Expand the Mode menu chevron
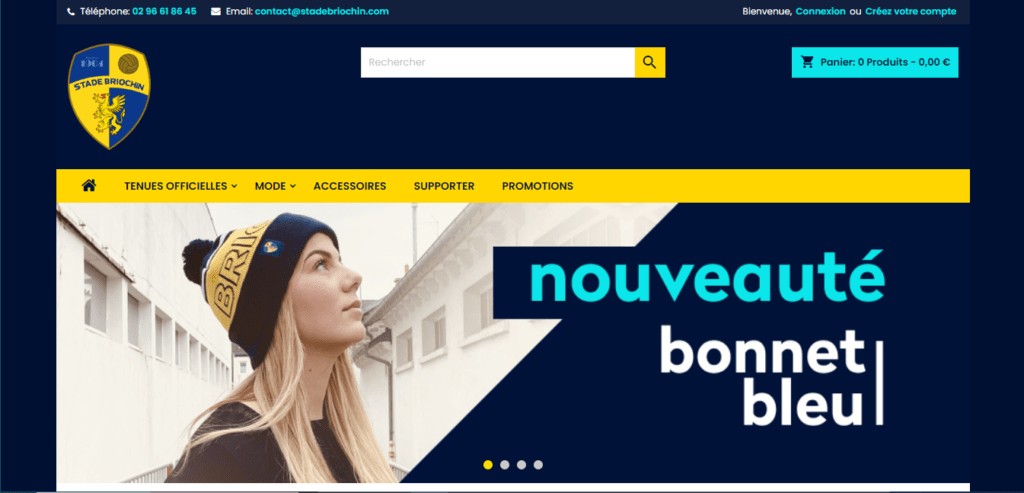The image size is (1024, 493). 293,186
